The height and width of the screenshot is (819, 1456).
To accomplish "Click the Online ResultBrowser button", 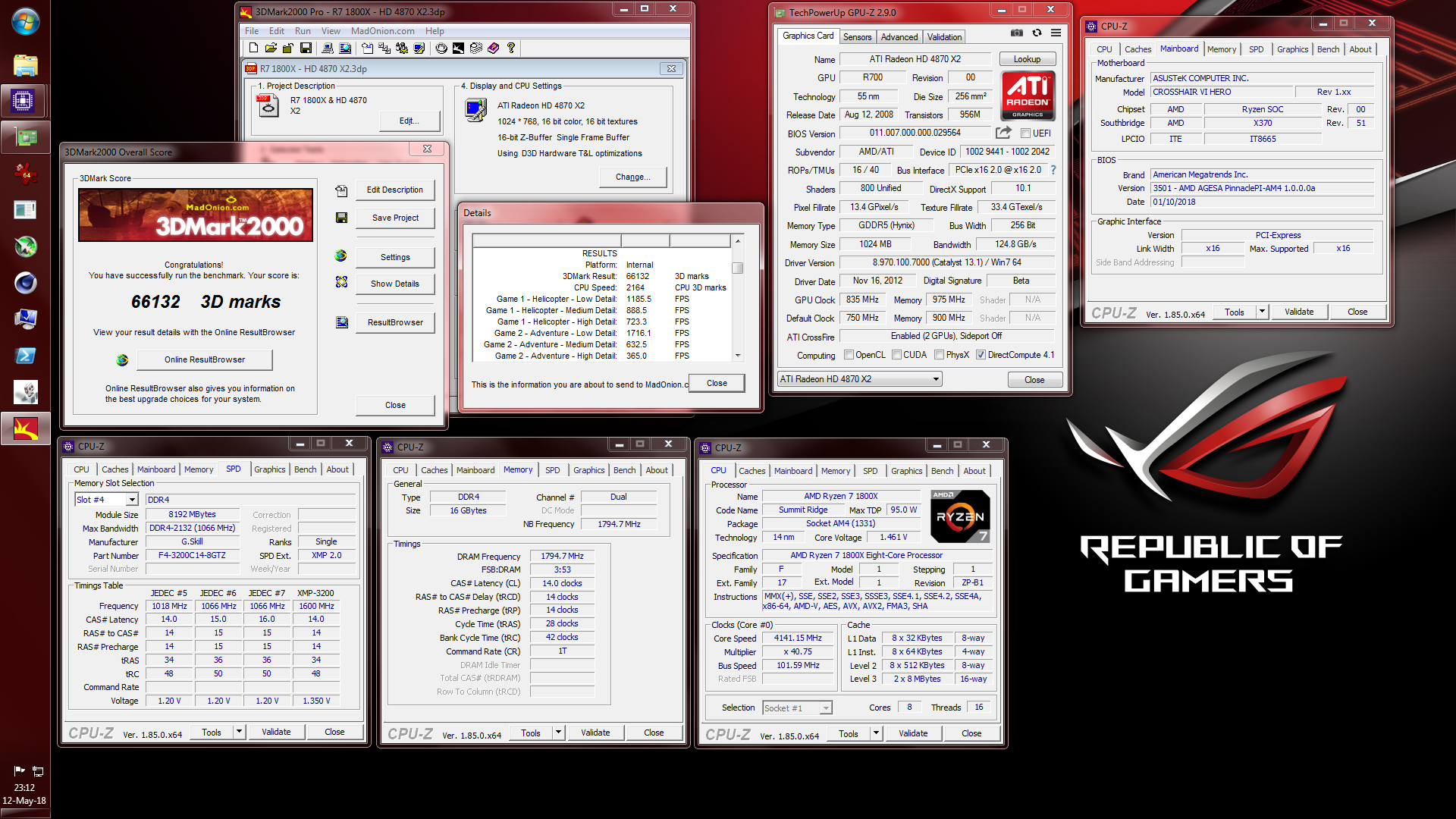I will pos(205,359).
